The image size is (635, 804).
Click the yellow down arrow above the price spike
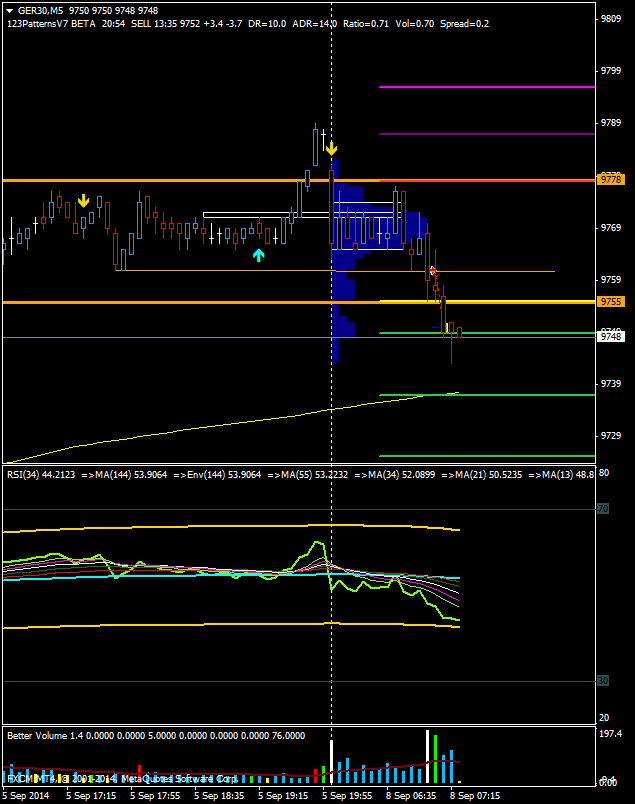tap(330, 147)
